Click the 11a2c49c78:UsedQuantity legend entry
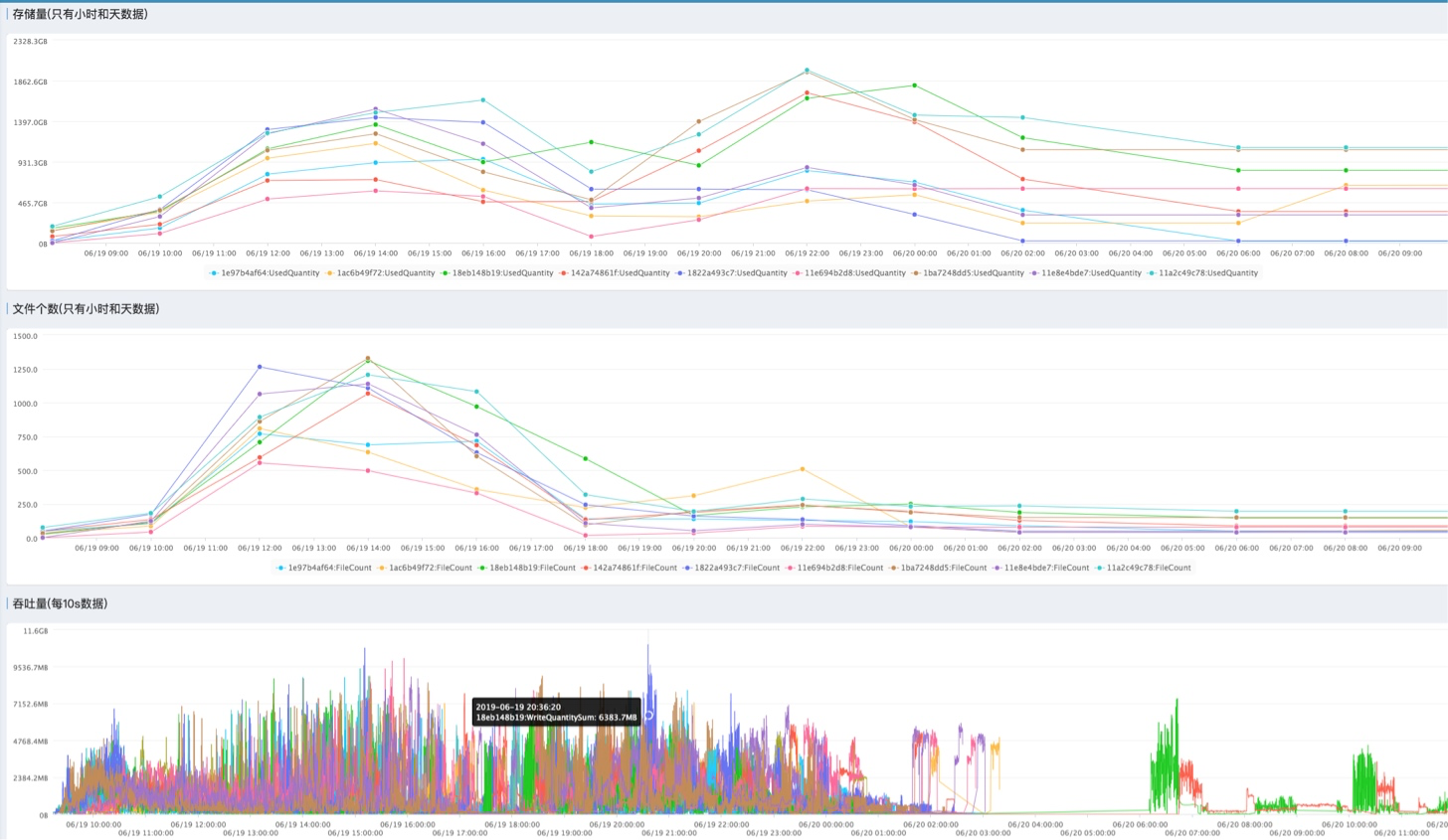Image resolution: width=1448 pixels, height=840 pixels. (1202, 272)
